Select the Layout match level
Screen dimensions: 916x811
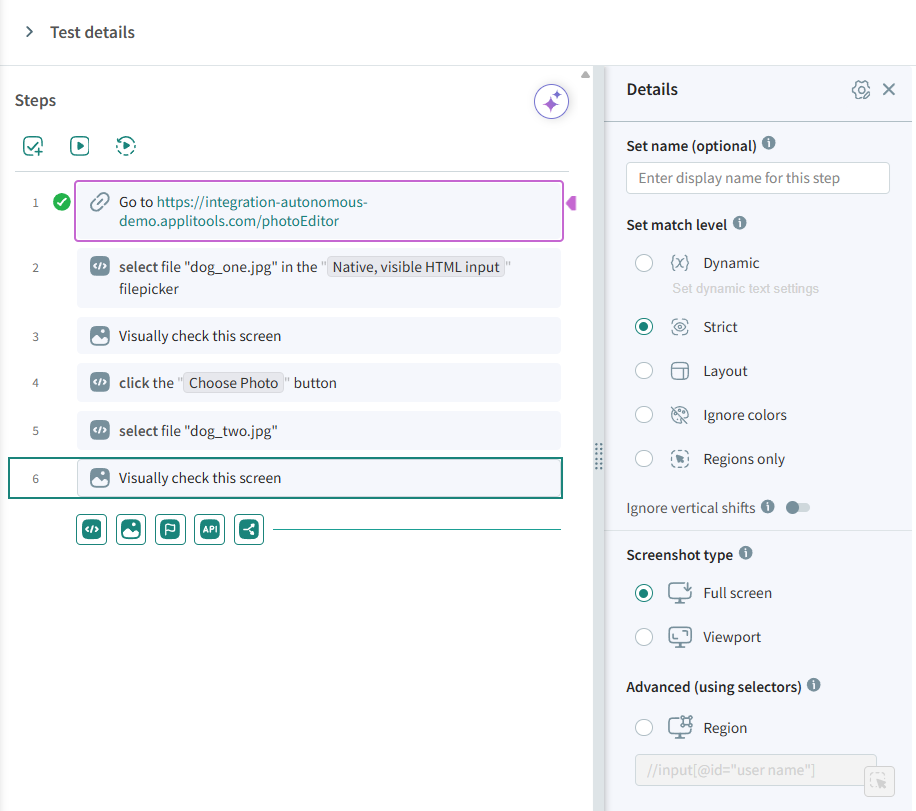[644, 370]
